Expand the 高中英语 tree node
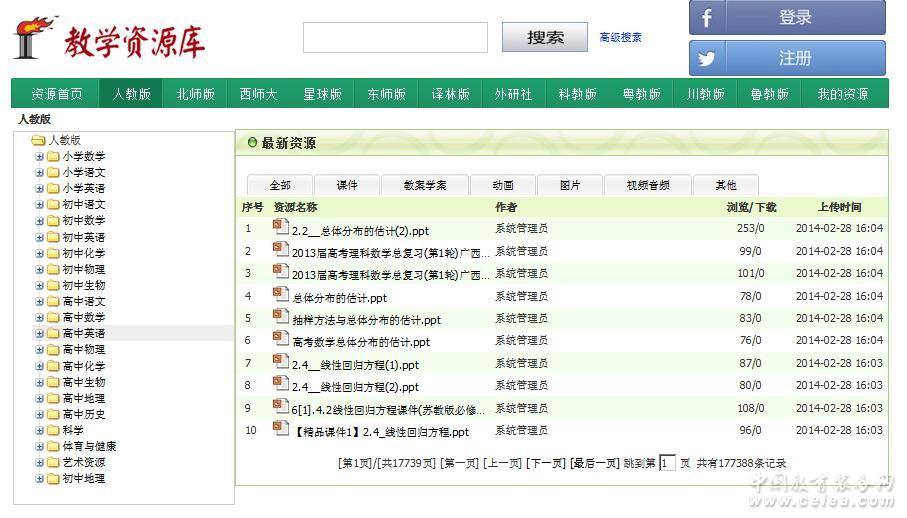Viewport: 907px width, 518px height. pos(40,333)
